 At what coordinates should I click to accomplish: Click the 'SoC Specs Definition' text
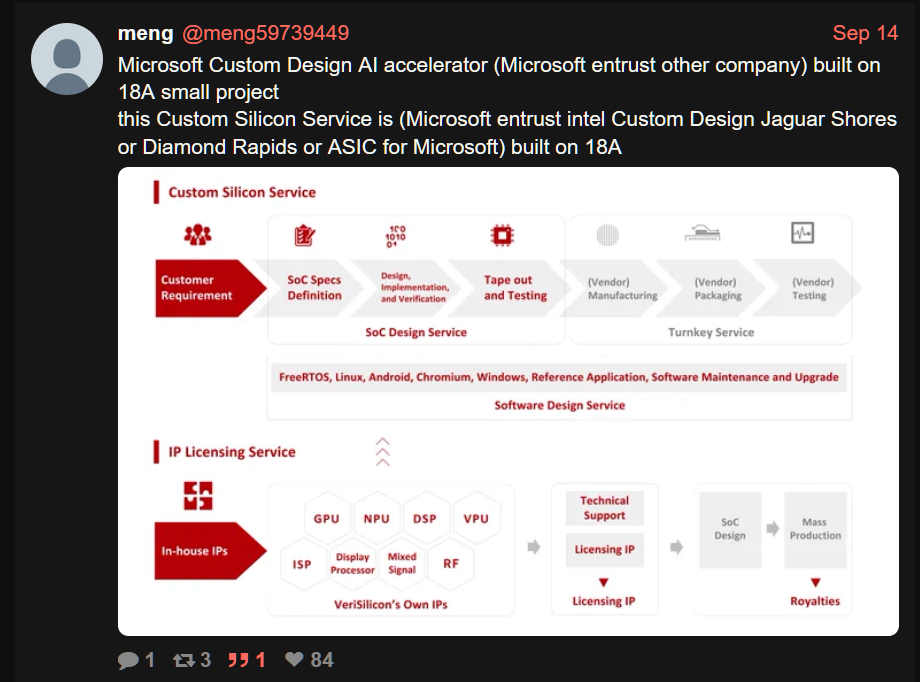[x=314, y=288]
